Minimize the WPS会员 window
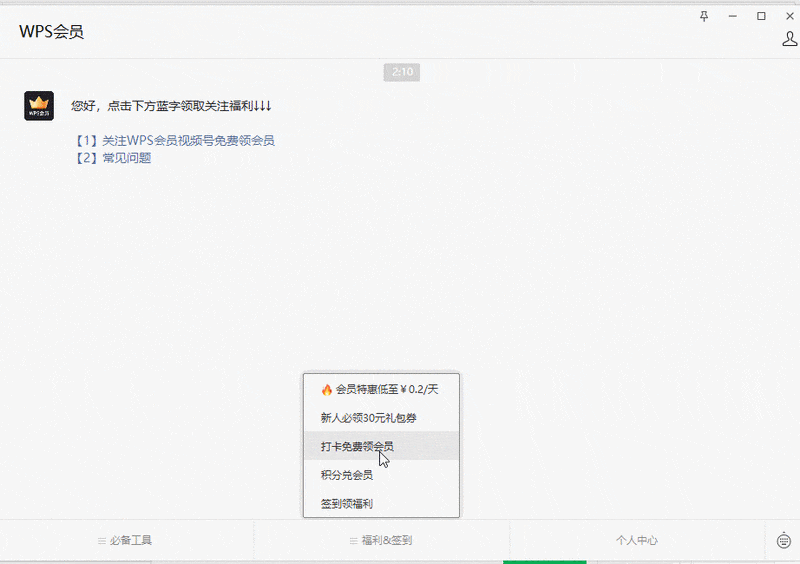The image size is (800, 564). coord(733,16)
